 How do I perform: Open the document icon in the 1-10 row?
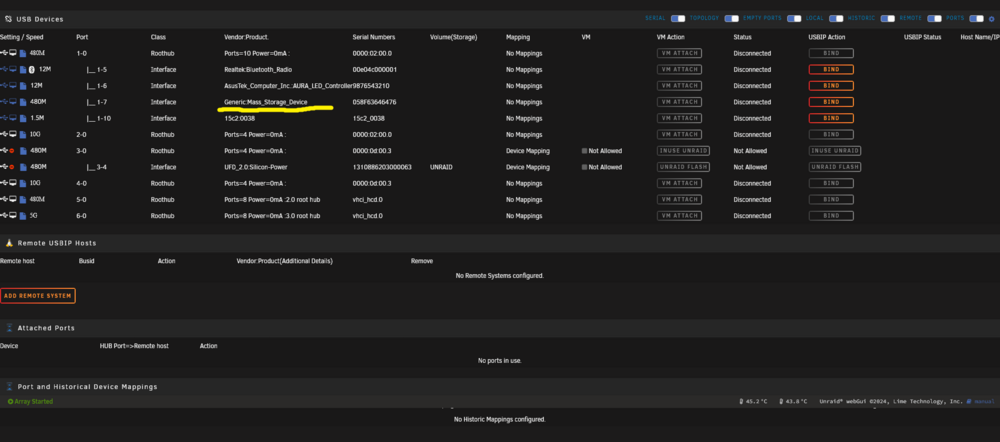23,119
